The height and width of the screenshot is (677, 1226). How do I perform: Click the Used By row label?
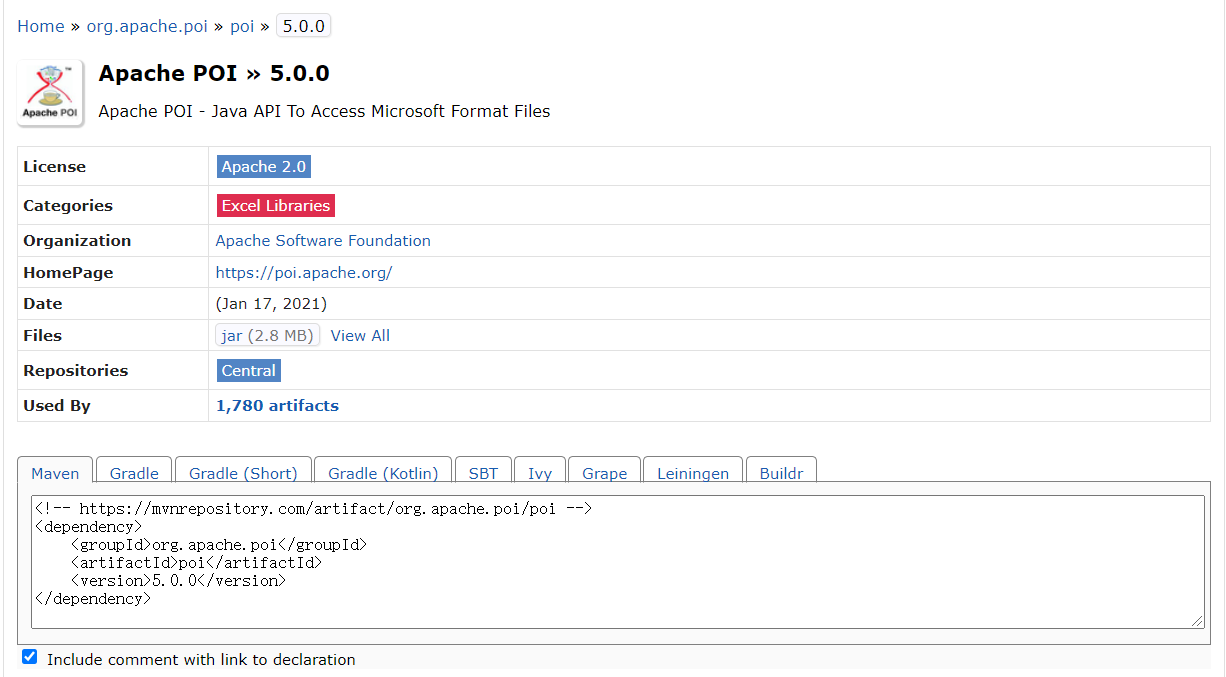(x=57, y=406)
